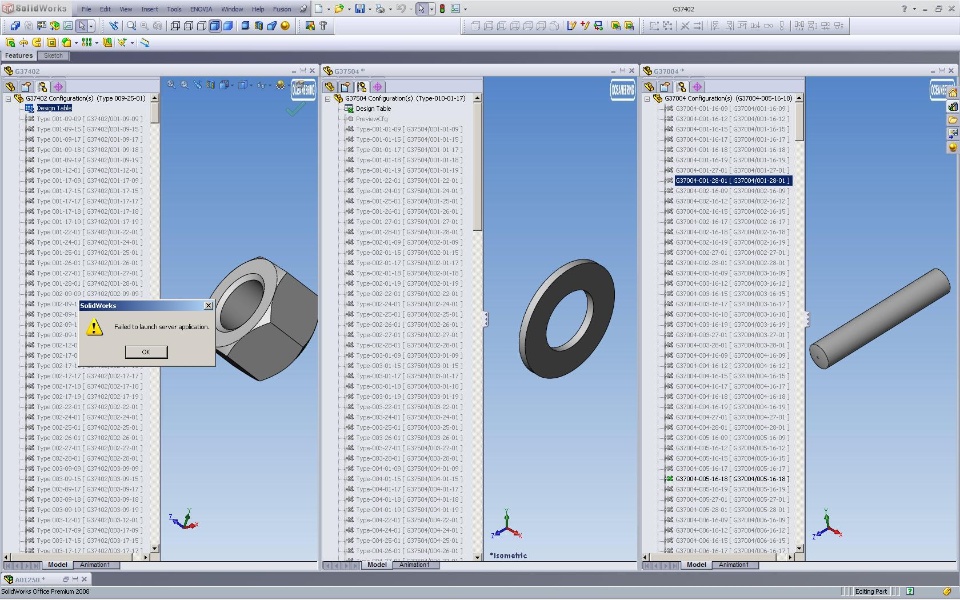The image size is (960, 600).
Task: Toggle Hidden Lines Removed display style
Action: tap(201, 26)
